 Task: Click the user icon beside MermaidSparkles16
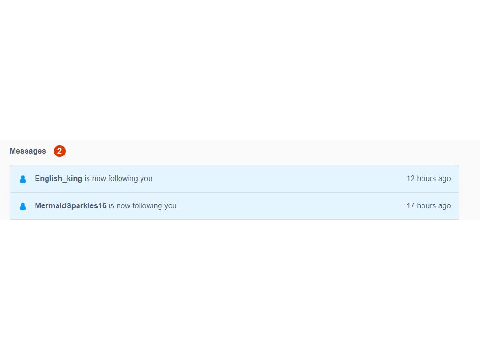23,206
